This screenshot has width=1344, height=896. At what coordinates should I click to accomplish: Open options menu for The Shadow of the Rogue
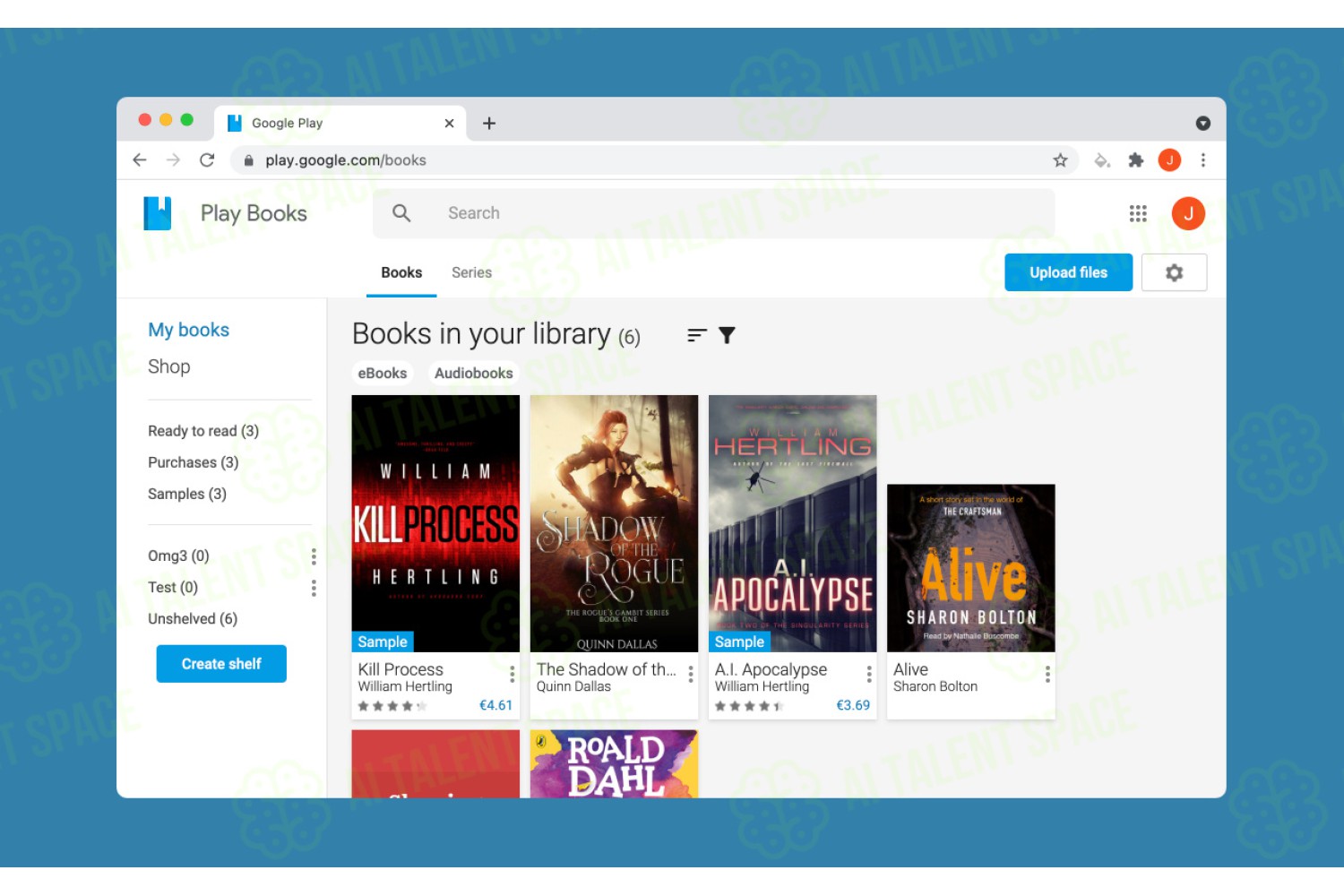coord(691,674)
